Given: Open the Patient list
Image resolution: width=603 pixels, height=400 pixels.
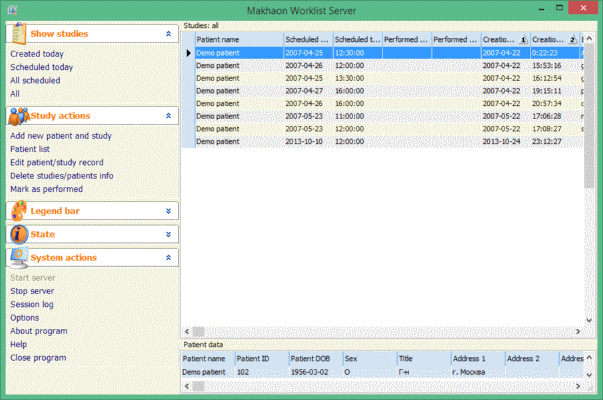Looking at the screenshot, I should [x=30, y=149].
